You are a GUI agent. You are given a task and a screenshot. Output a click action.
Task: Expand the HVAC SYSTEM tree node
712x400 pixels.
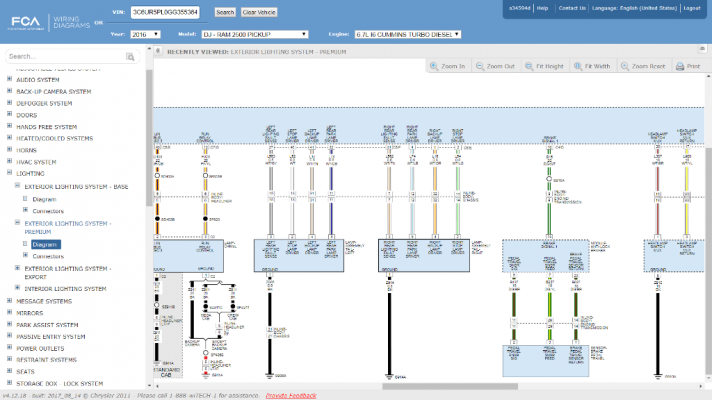[x=9, y=161]
